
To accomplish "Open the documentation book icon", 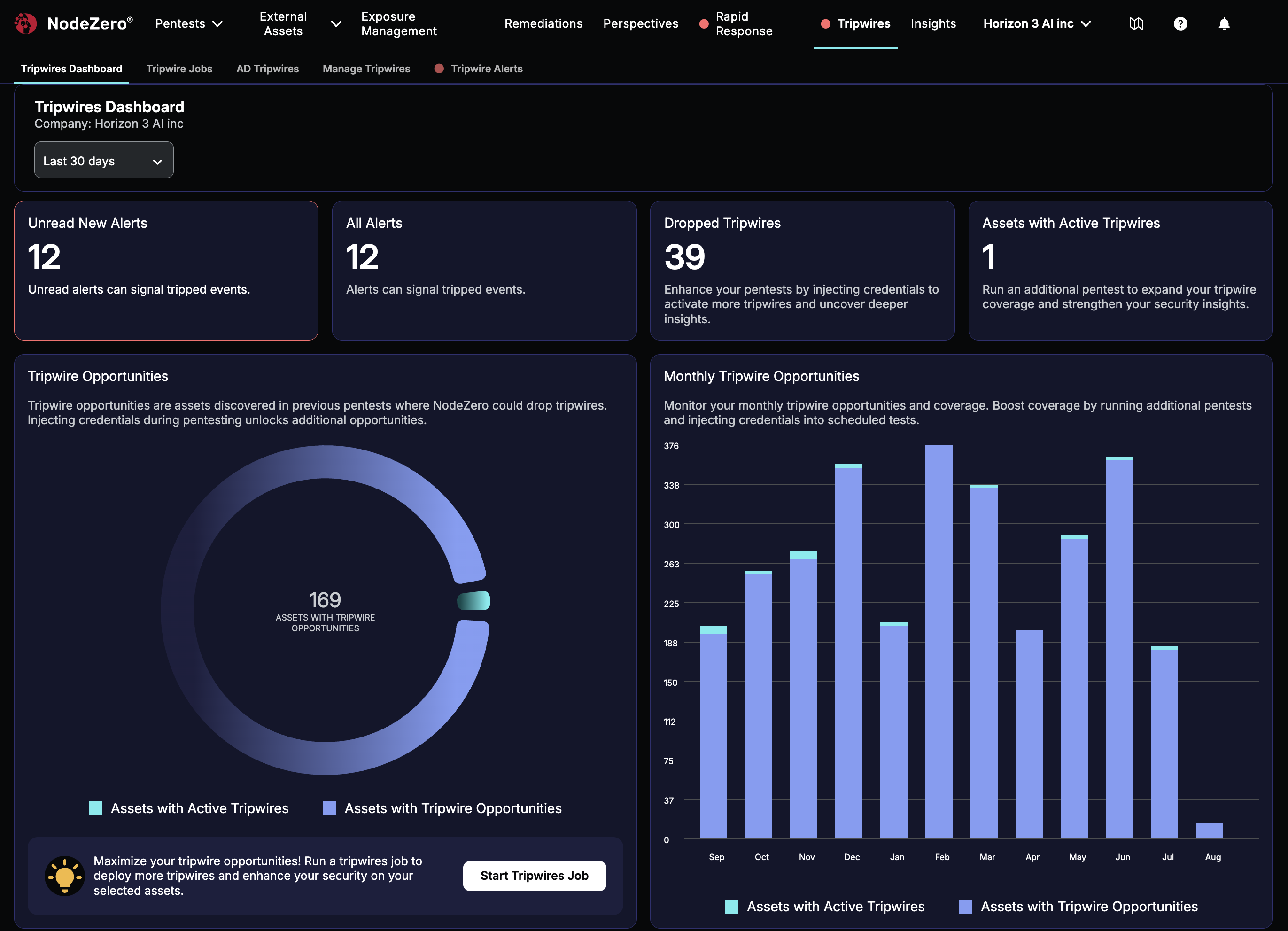I will [1136, 23].
